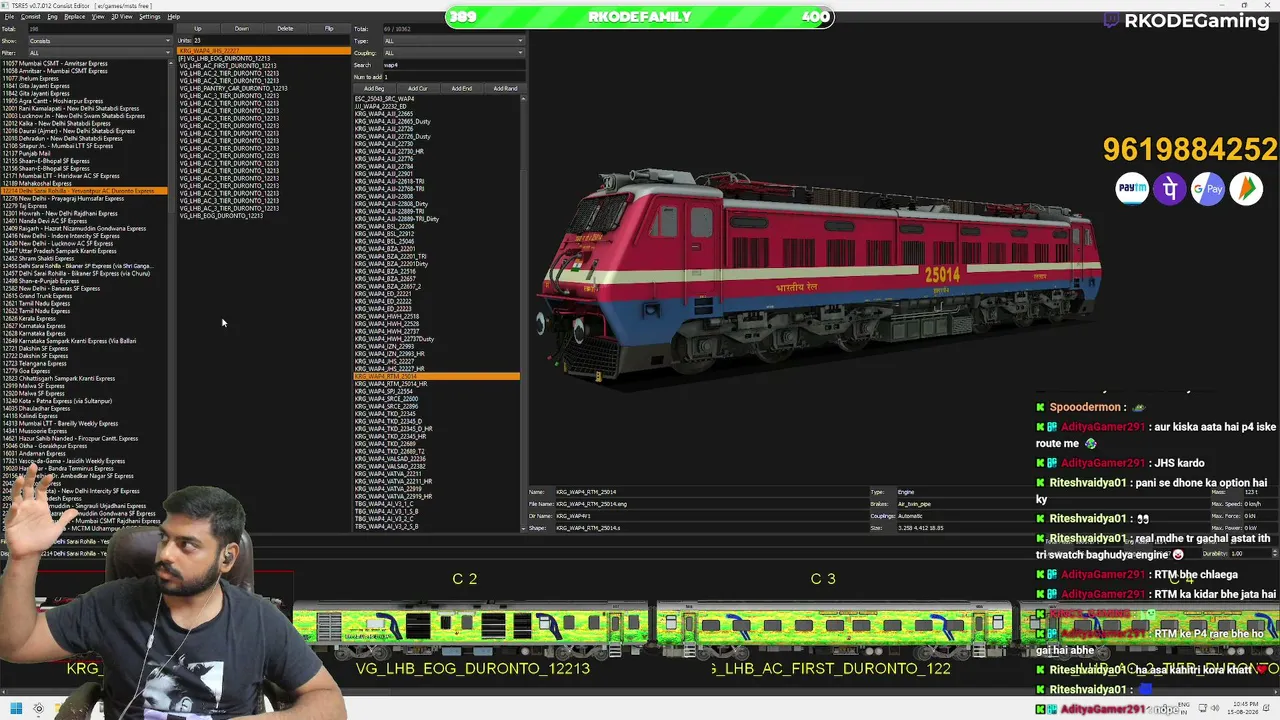Screen dimensions: 1280x720
Task: Click the Flip unit button
Action: point(329,29)
